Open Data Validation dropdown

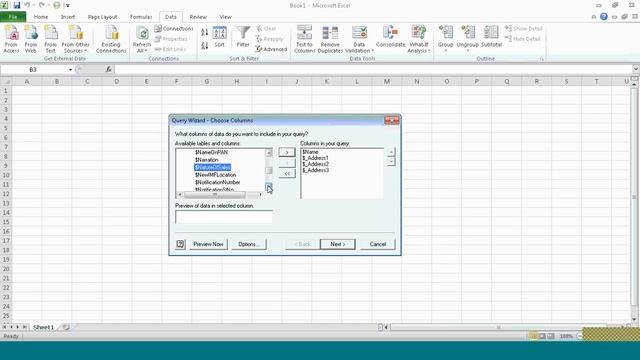359,48
